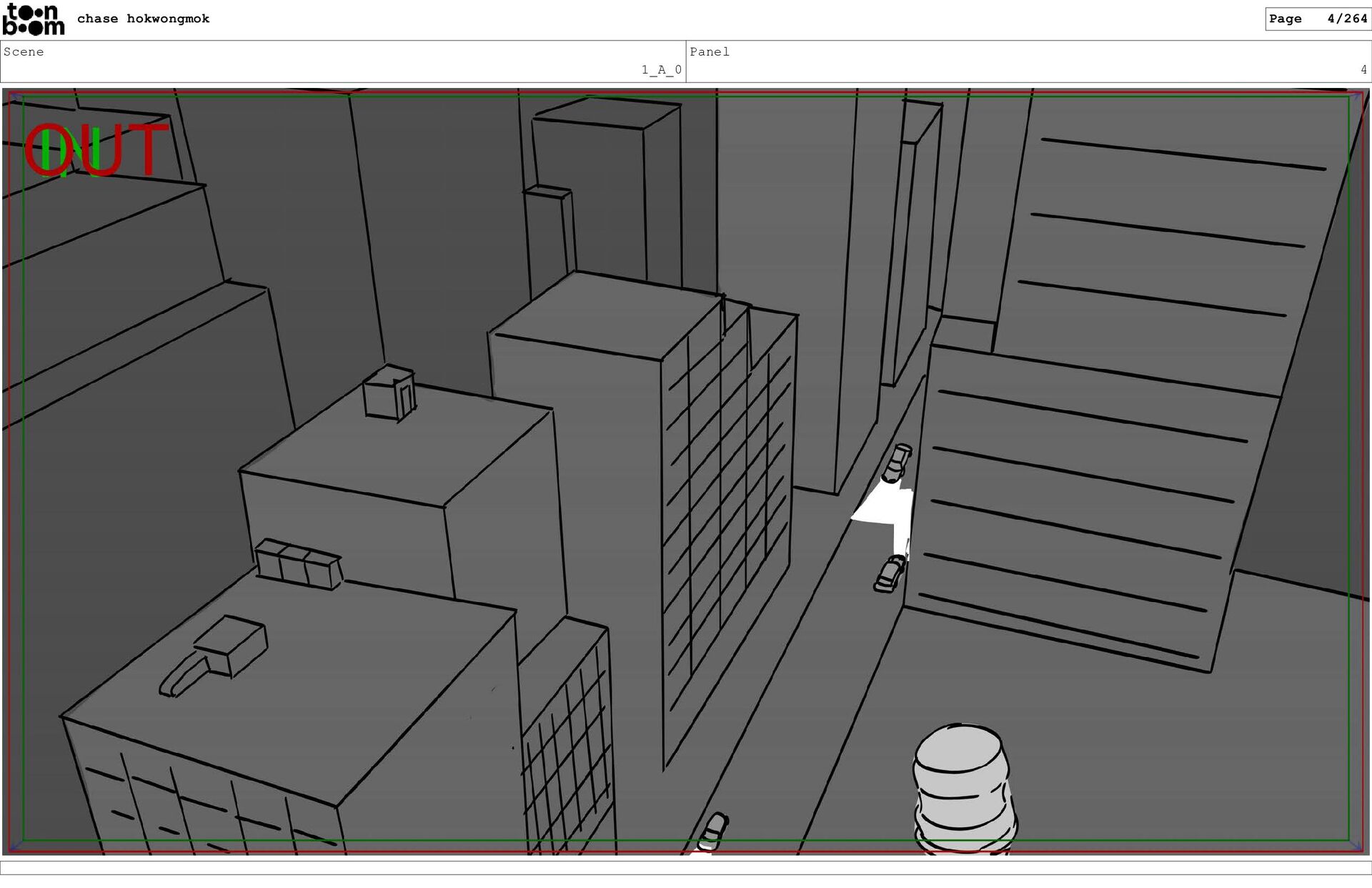Click the rooftop water tank drawing
The image size is (1372, 888).
pos(963,786)
